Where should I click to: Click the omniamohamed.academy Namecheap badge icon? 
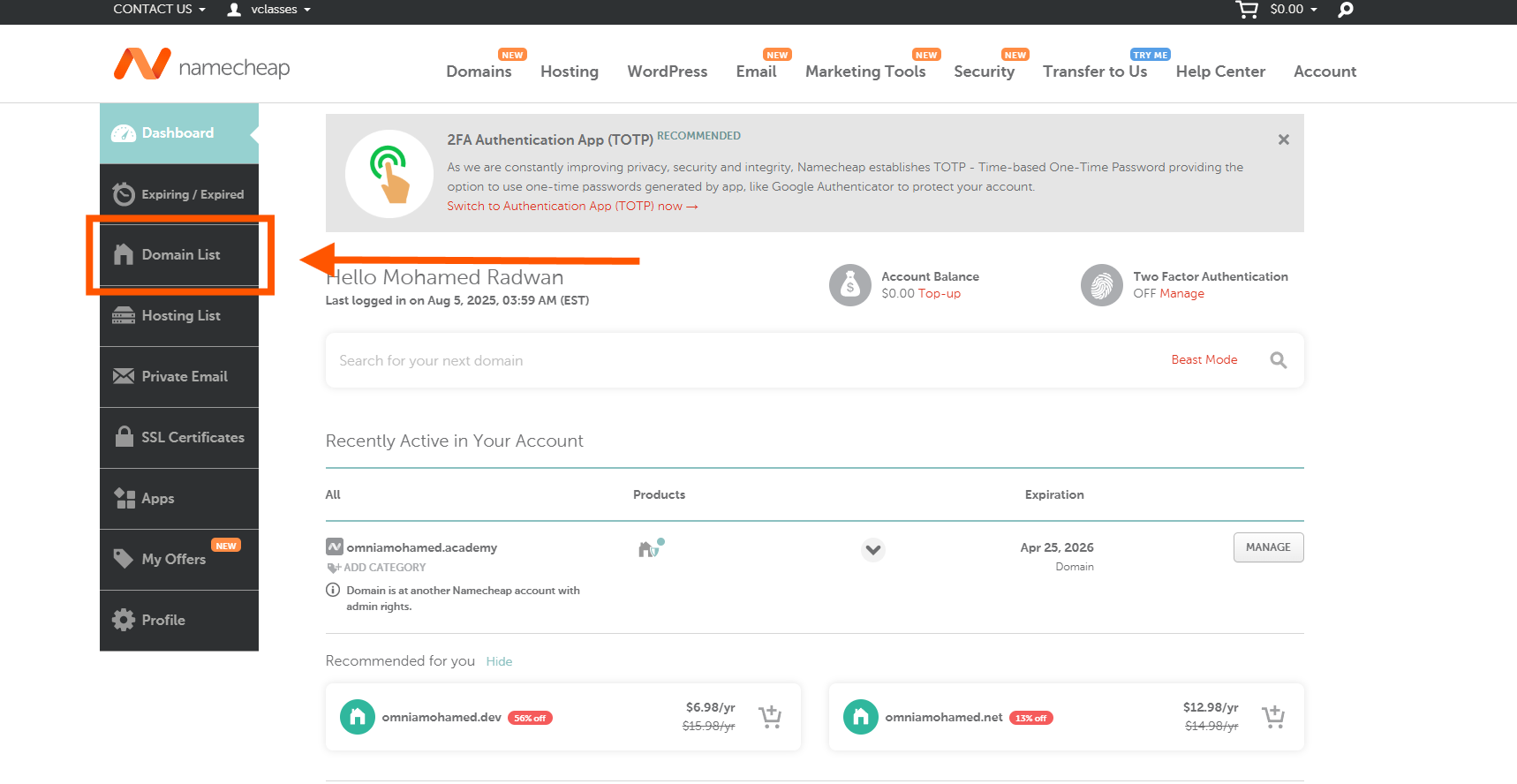(335, 547)
